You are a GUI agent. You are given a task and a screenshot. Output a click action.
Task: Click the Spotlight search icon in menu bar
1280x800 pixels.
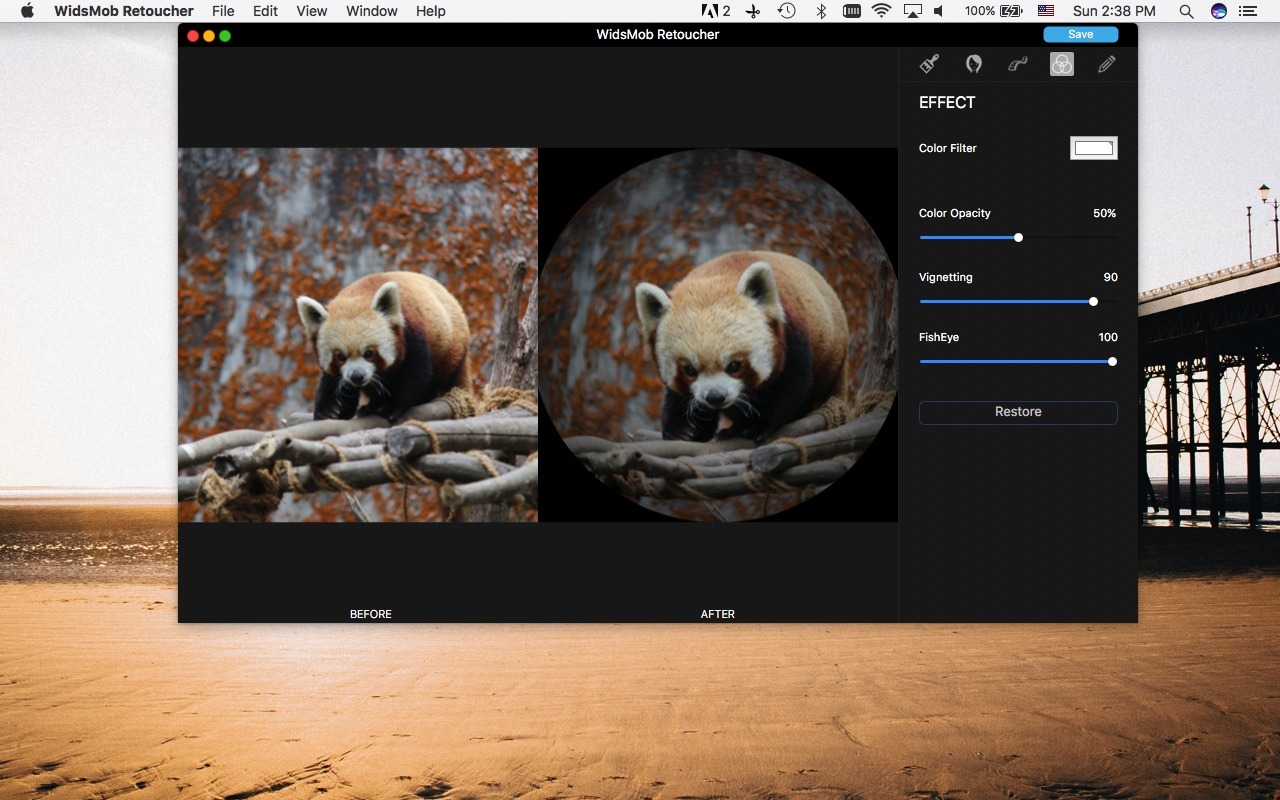[x=1185, y=11]
